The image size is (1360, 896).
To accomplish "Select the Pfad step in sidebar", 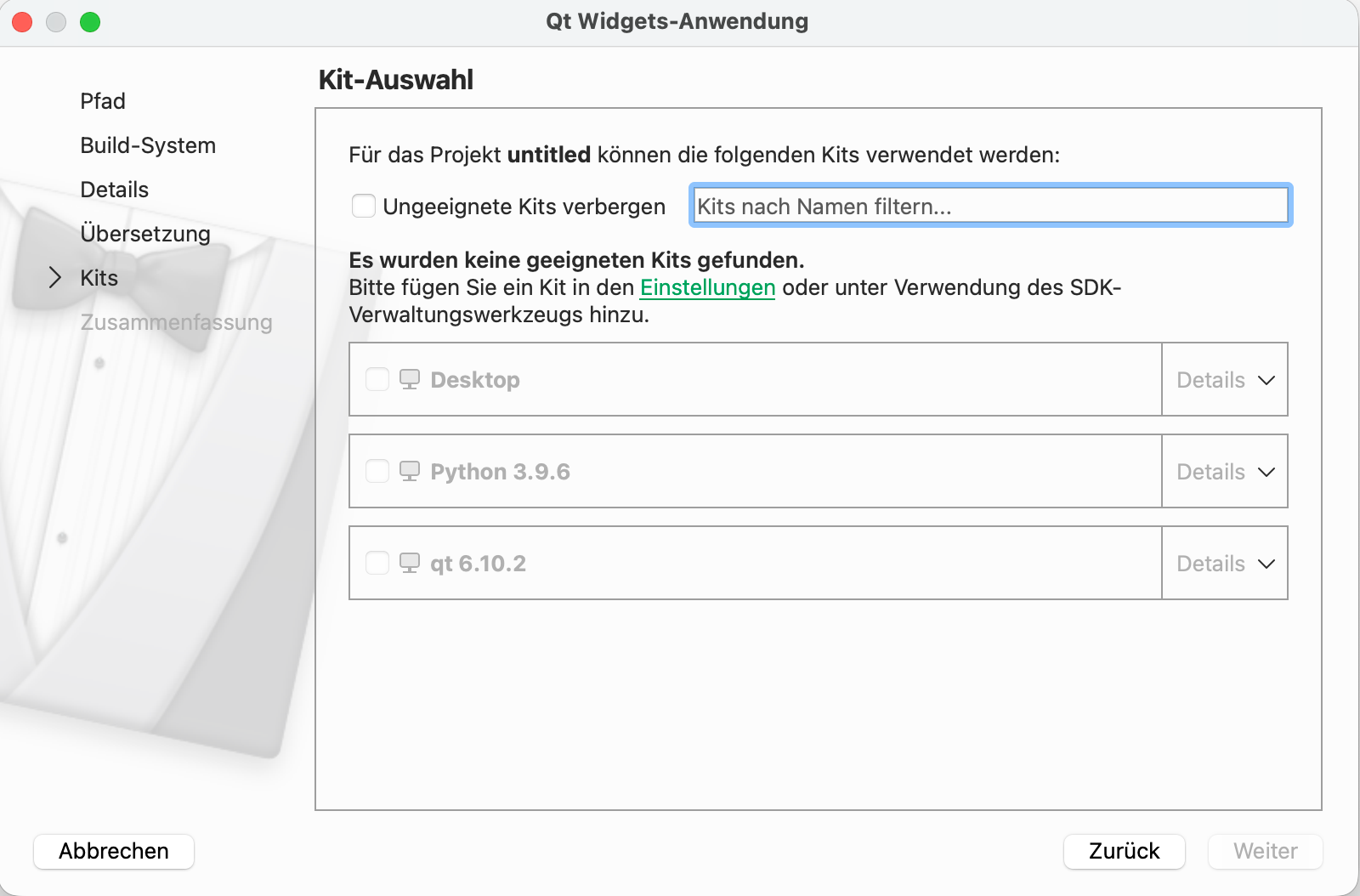I will click(103, 101).
